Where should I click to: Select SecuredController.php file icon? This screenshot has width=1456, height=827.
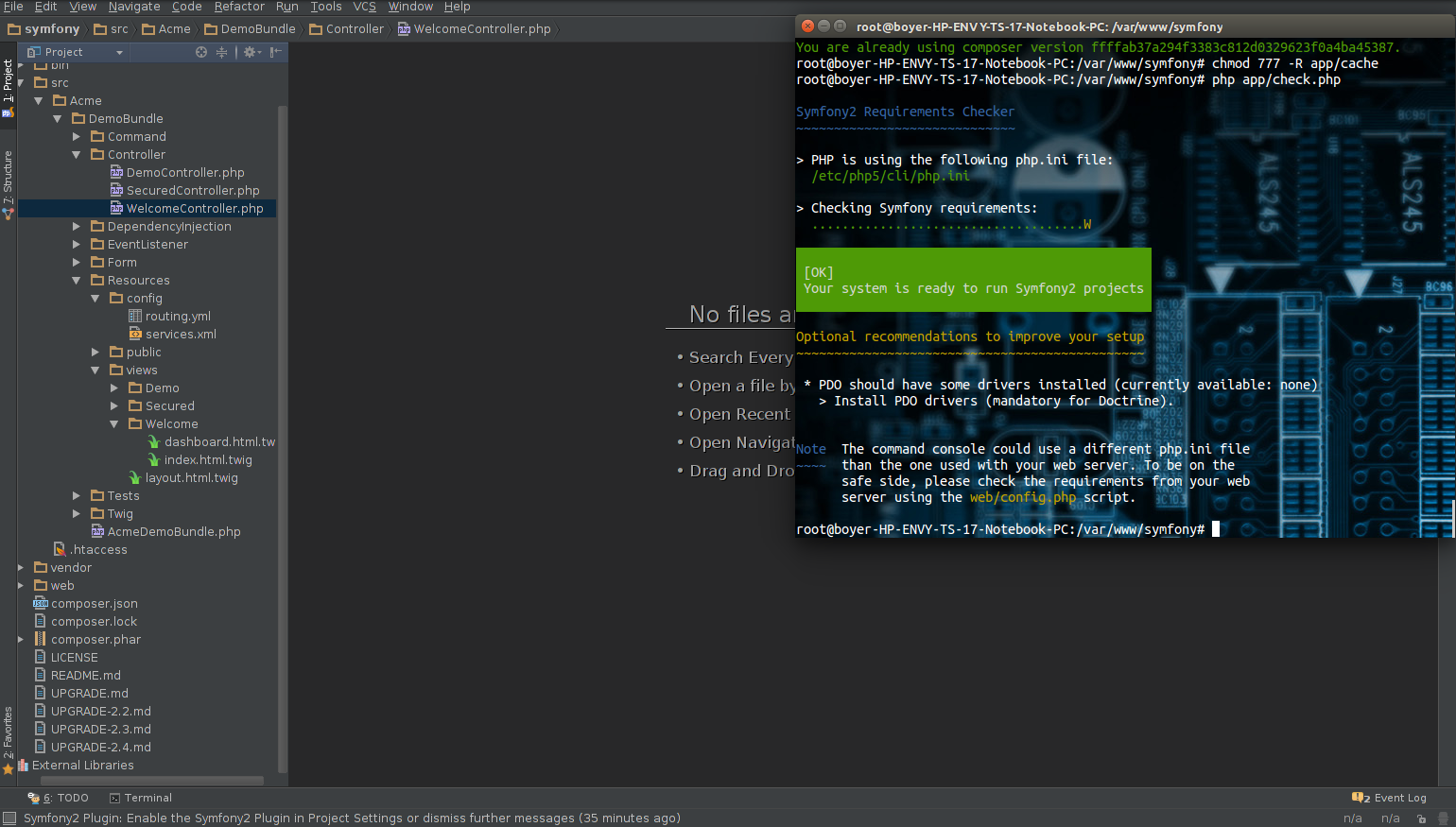click(116, 190)
